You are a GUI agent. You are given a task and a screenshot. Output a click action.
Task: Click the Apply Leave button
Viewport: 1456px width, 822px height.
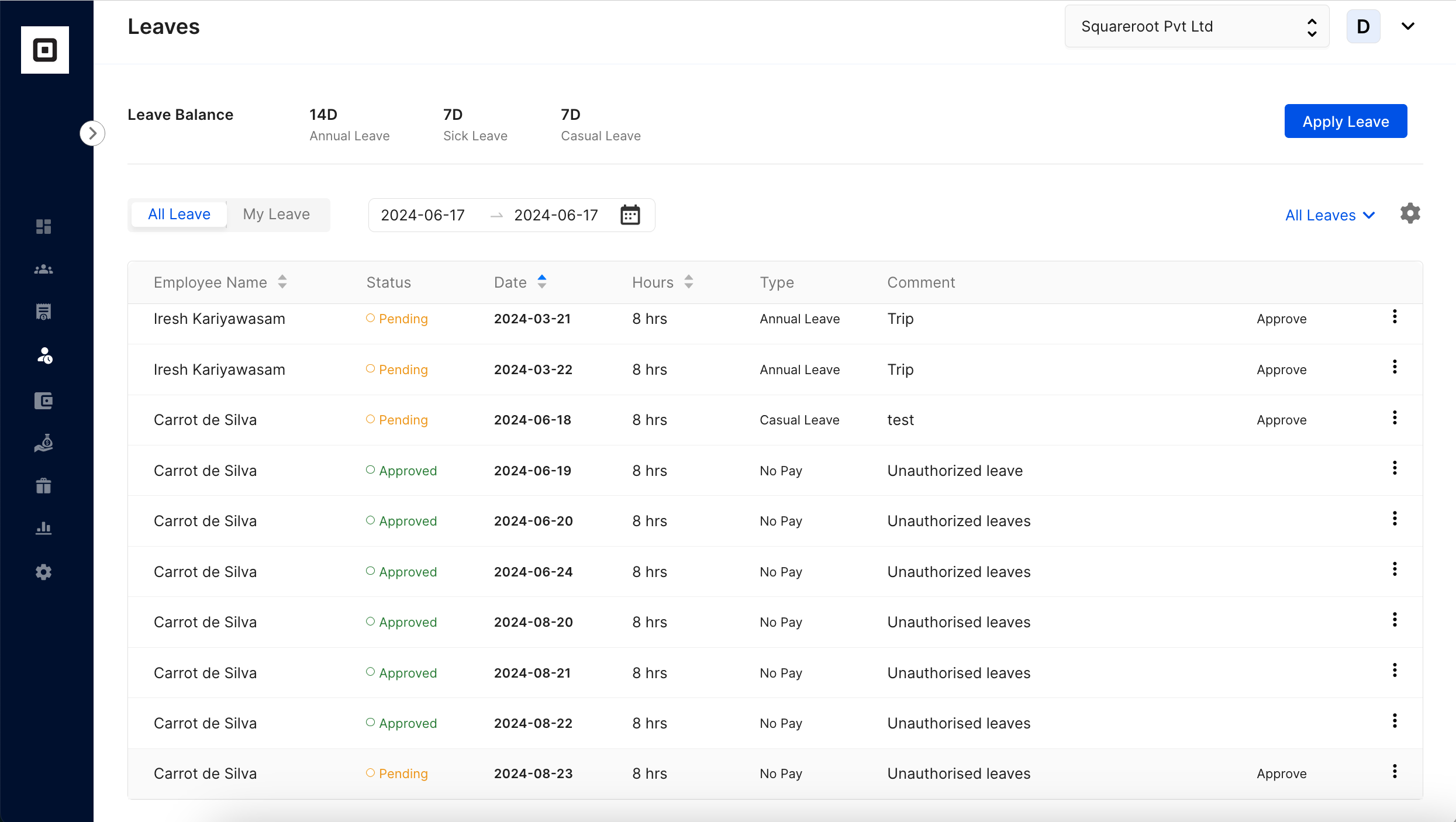[1345, 121]
